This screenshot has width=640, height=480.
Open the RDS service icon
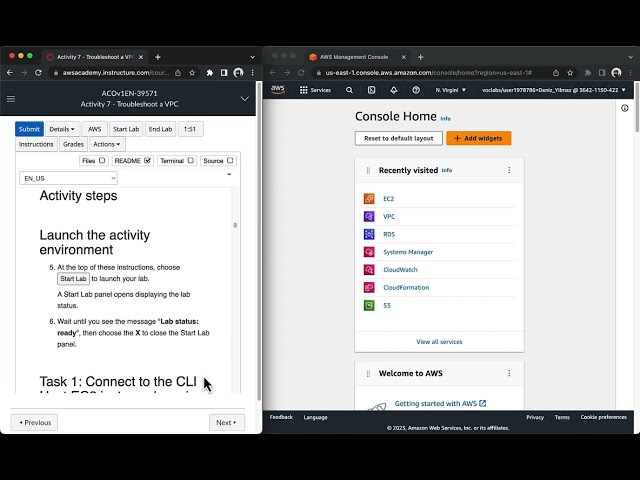tap(369, 234)
